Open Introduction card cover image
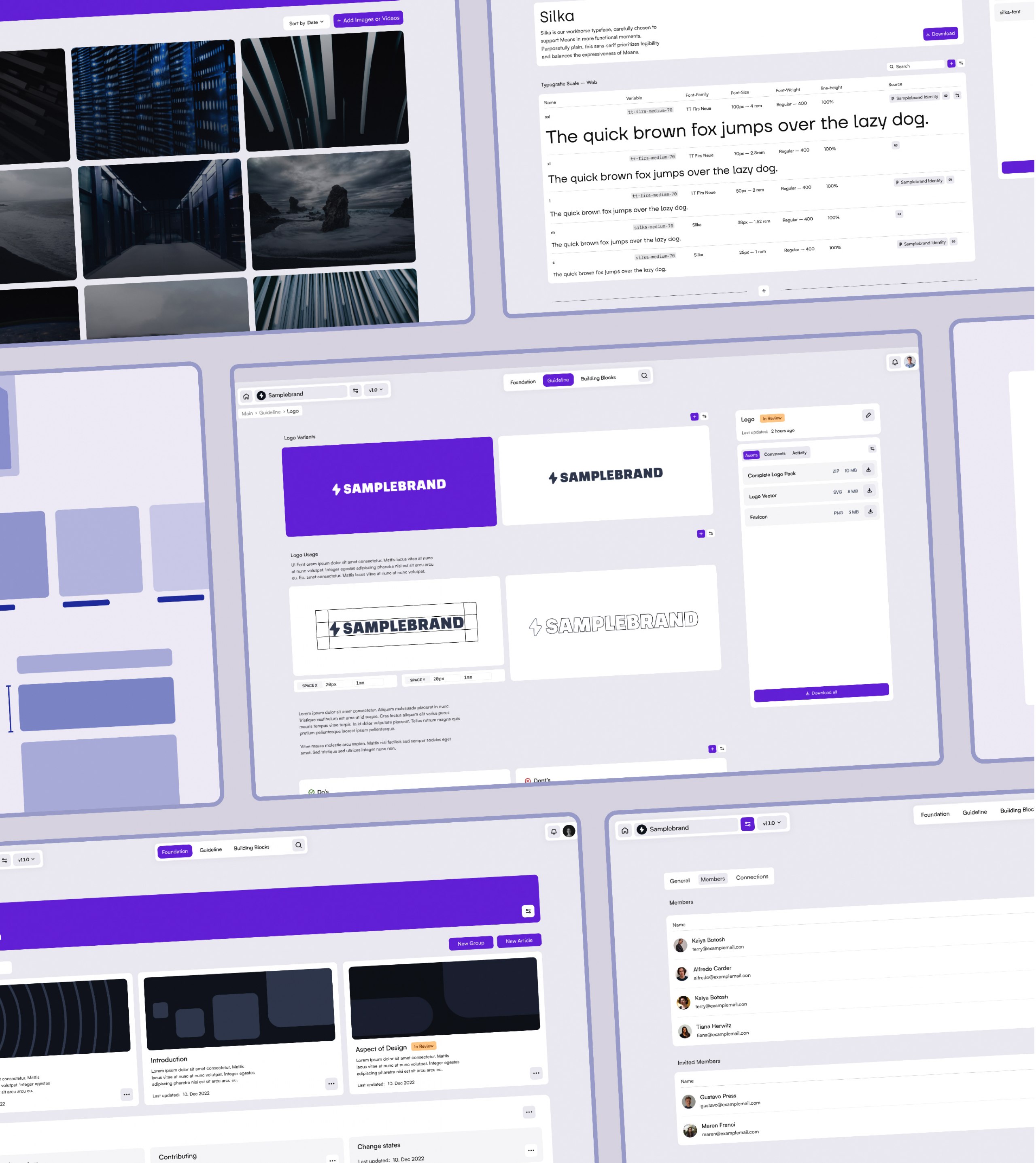 click(x=240, y=1009)
